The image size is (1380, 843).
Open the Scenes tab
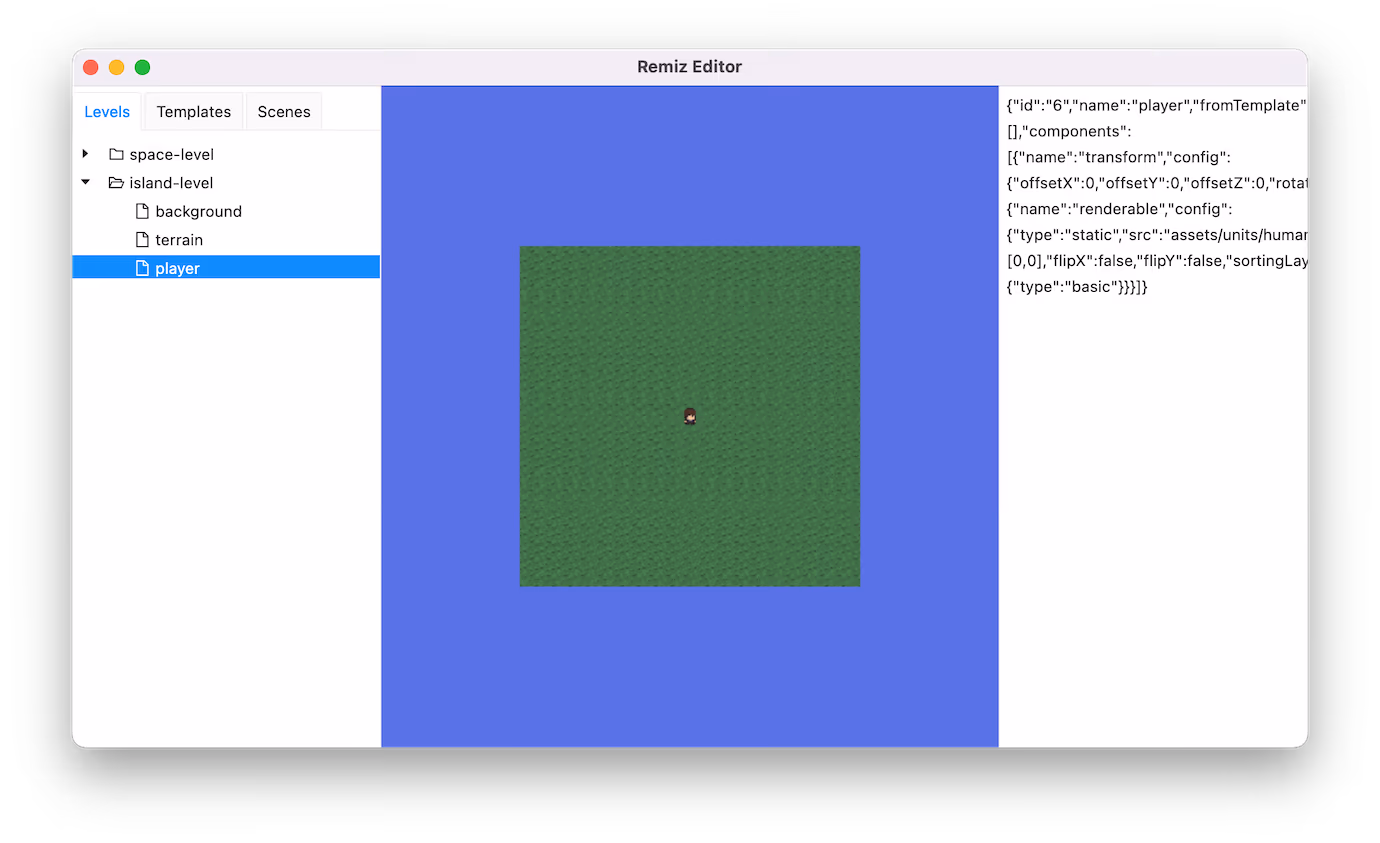click(x=284, y=112)
